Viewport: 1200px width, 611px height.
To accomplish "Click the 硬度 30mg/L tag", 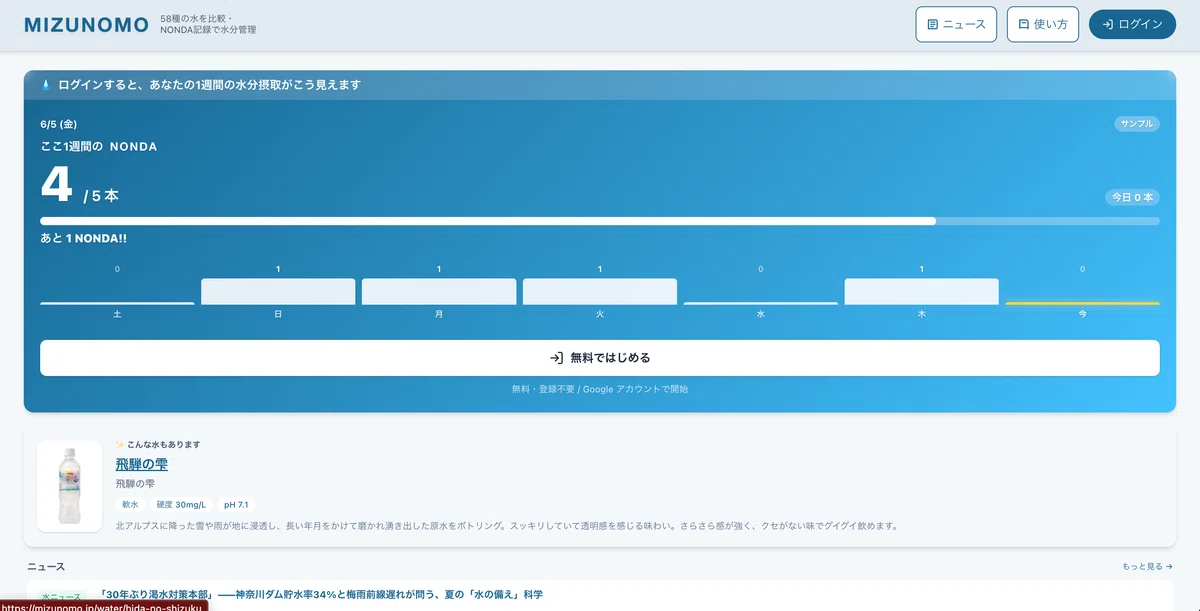I will coord(181,505).
